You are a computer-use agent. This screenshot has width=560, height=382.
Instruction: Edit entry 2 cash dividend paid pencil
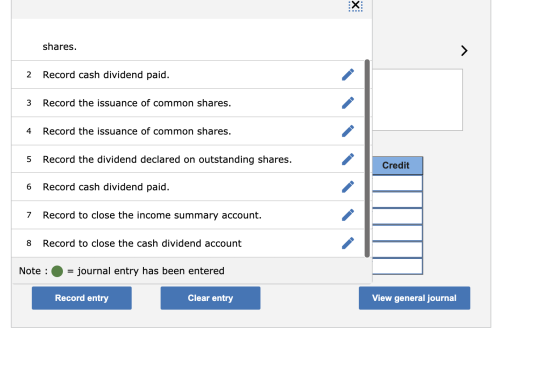click(348, 75)
